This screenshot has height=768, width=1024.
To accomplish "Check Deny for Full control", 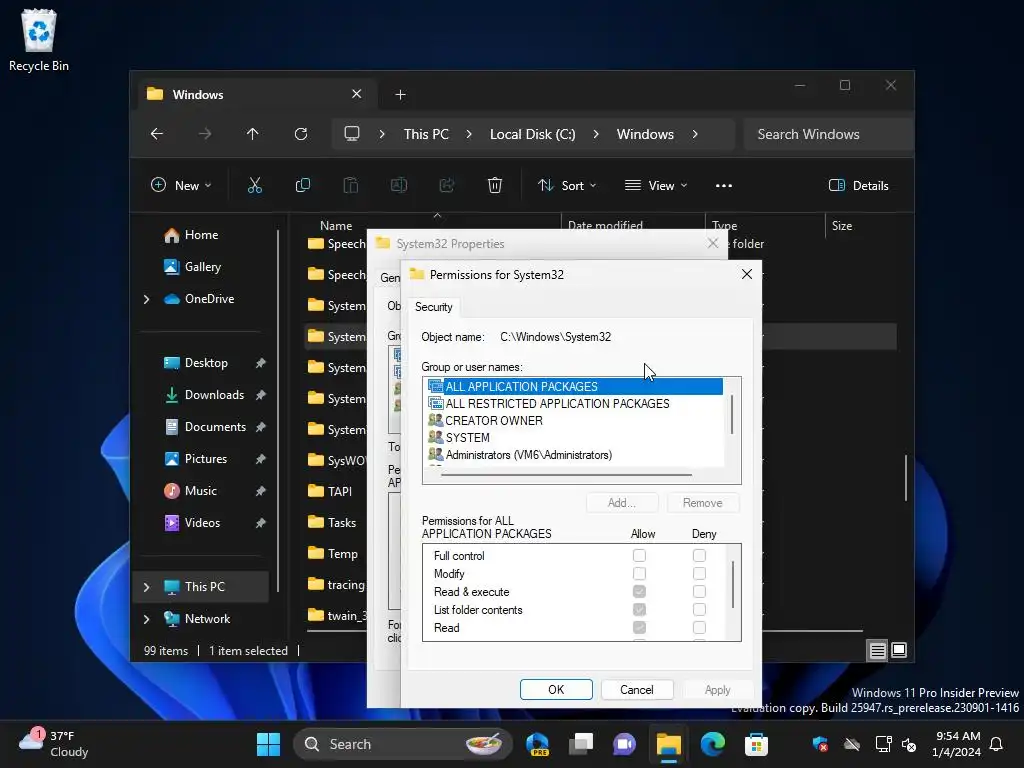I will click(699, 556).
